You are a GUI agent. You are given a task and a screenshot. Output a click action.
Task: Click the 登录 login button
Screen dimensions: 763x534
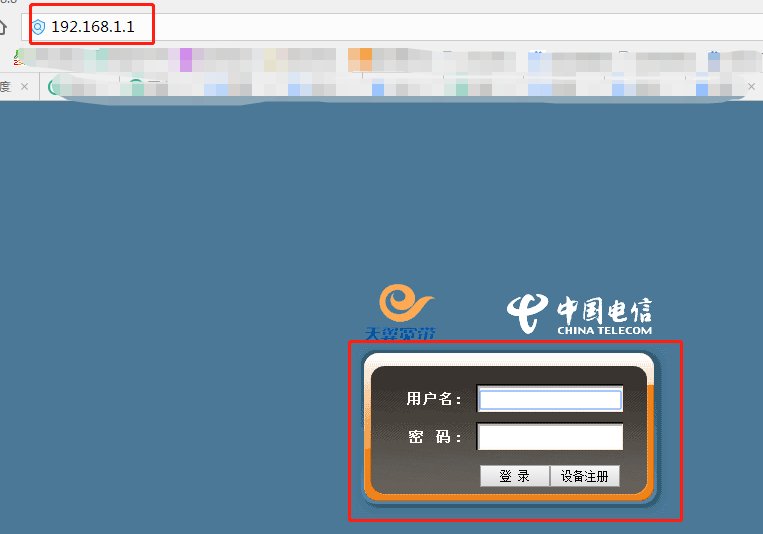pyautogui.click(x=514, y=476)
